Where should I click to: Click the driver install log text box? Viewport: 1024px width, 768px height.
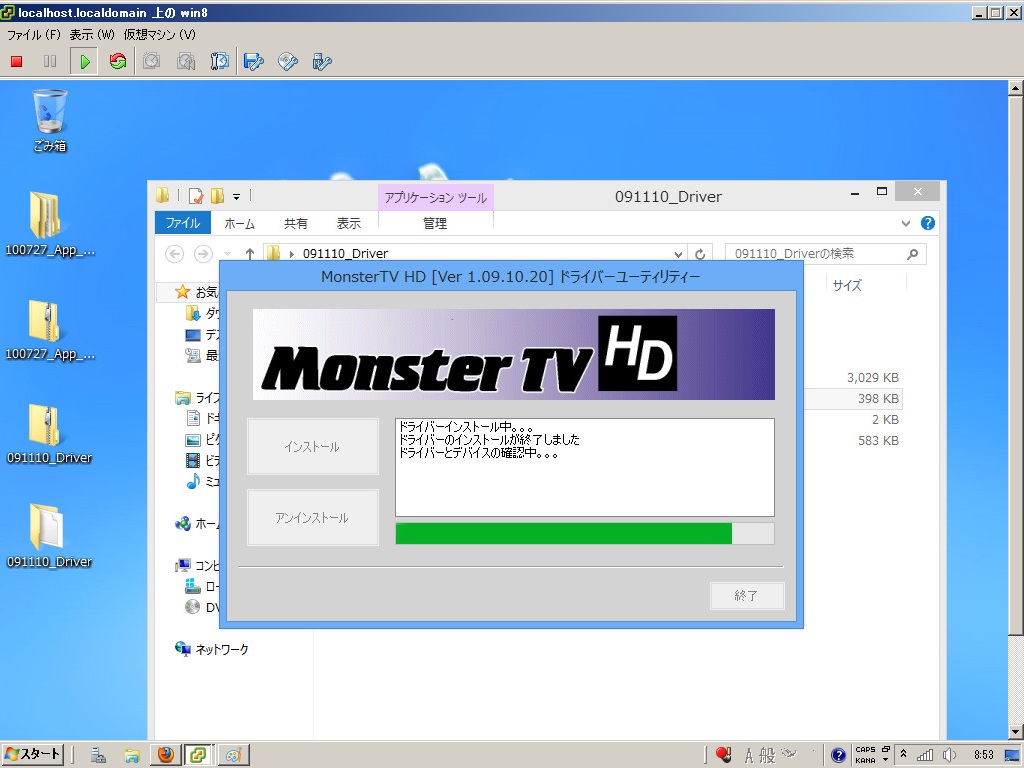pos(584,467)
